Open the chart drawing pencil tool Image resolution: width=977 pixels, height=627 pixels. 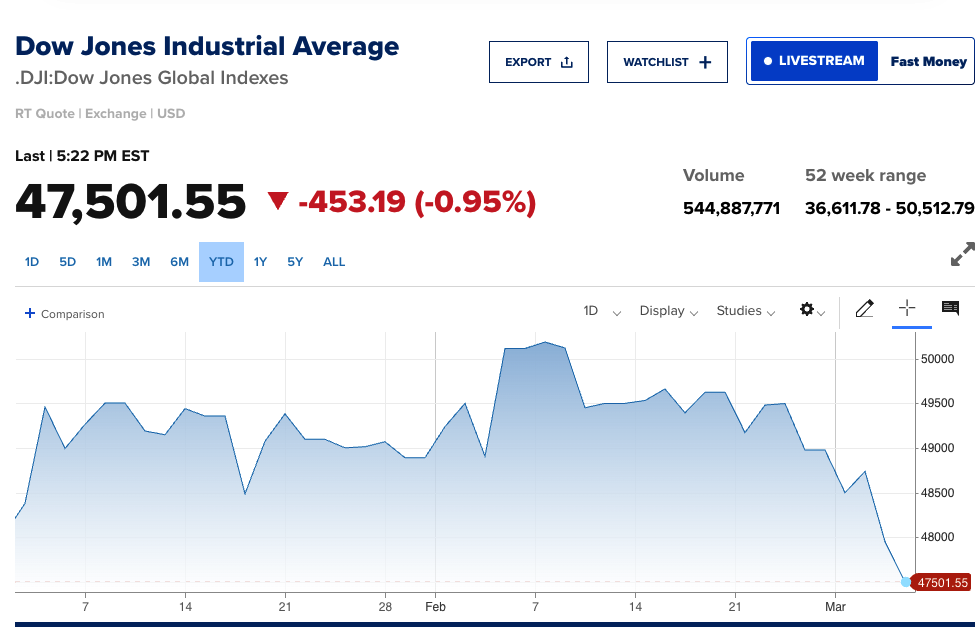tap(865, 309)
